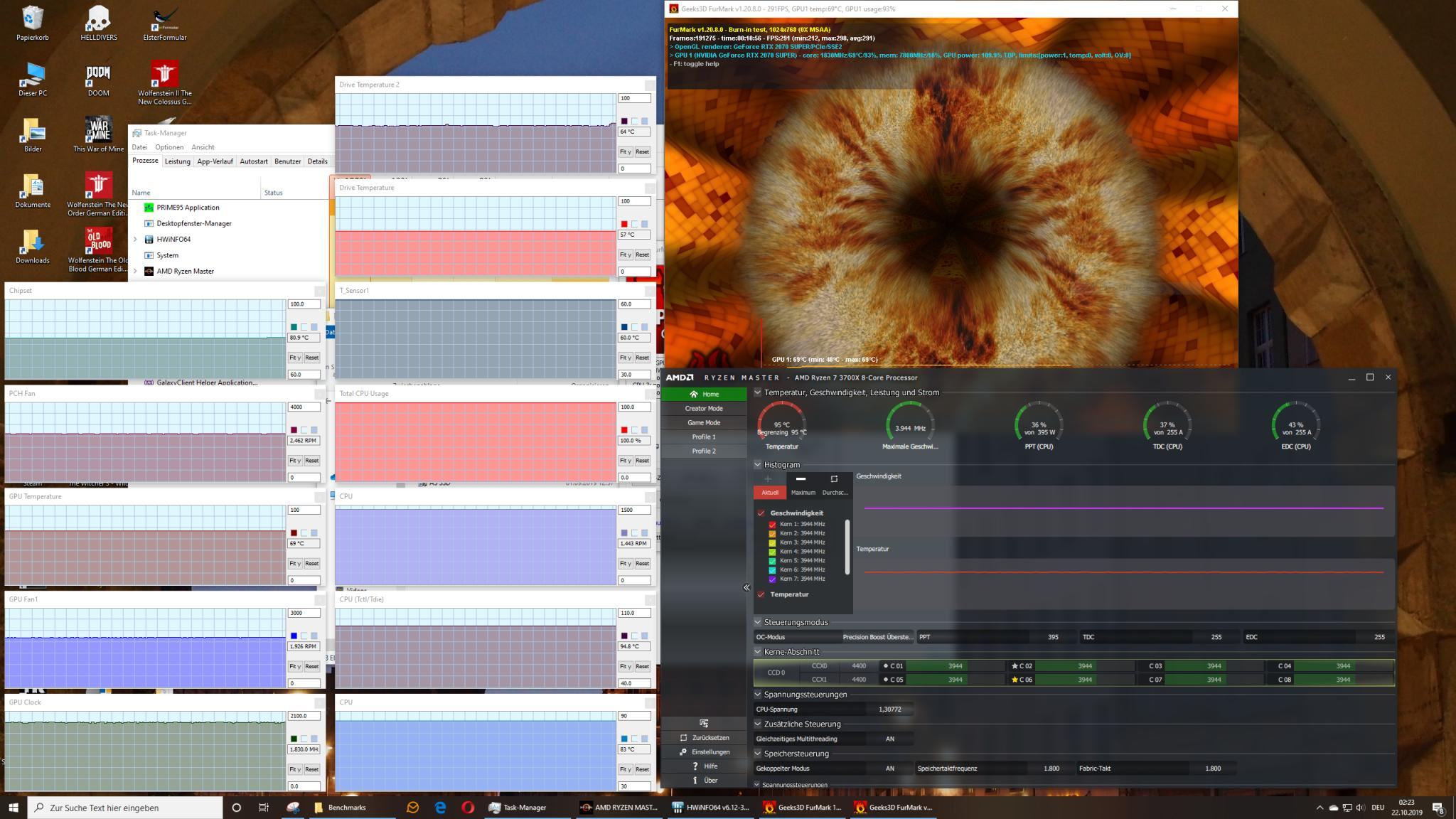Screen dimensions: 1456x819
Task: Open the notification center icon in the tray
Action: coord(1438,808)
